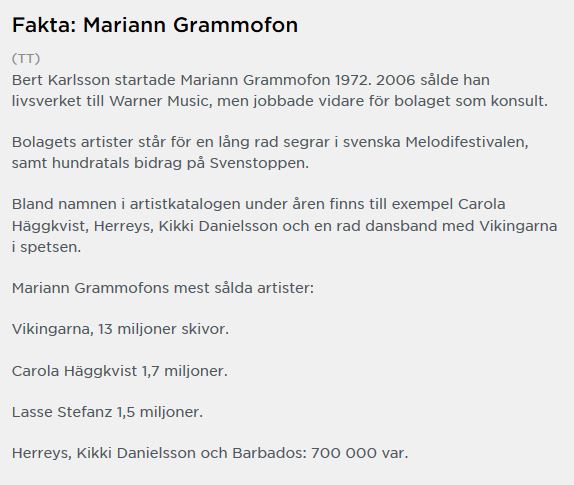Click the mest sålda artister line
574x485 pixels.
[163, 288]
